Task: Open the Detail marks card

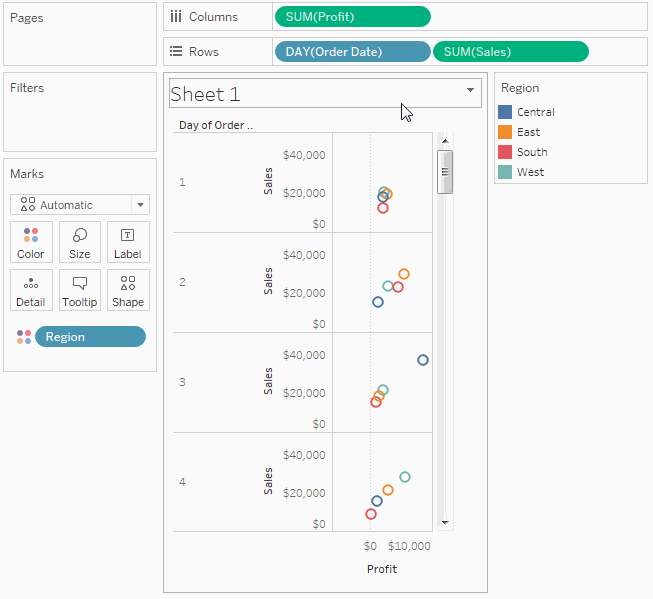Action: [x=31, y=290]
